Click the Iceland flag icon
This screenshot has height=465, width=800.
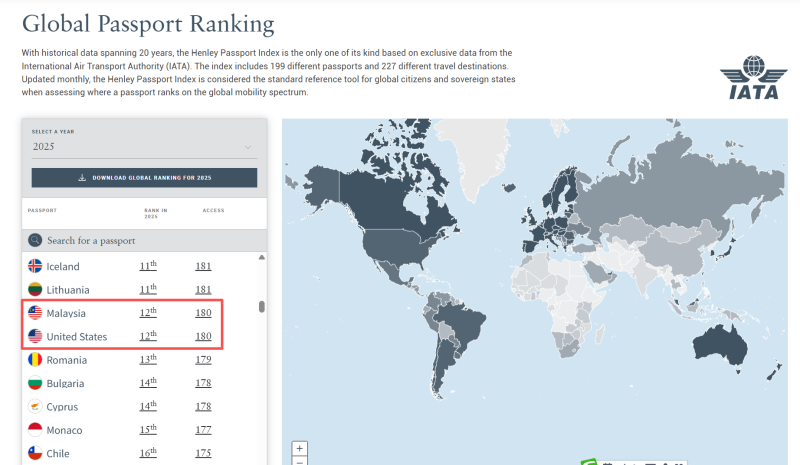[x=35, y=266]
